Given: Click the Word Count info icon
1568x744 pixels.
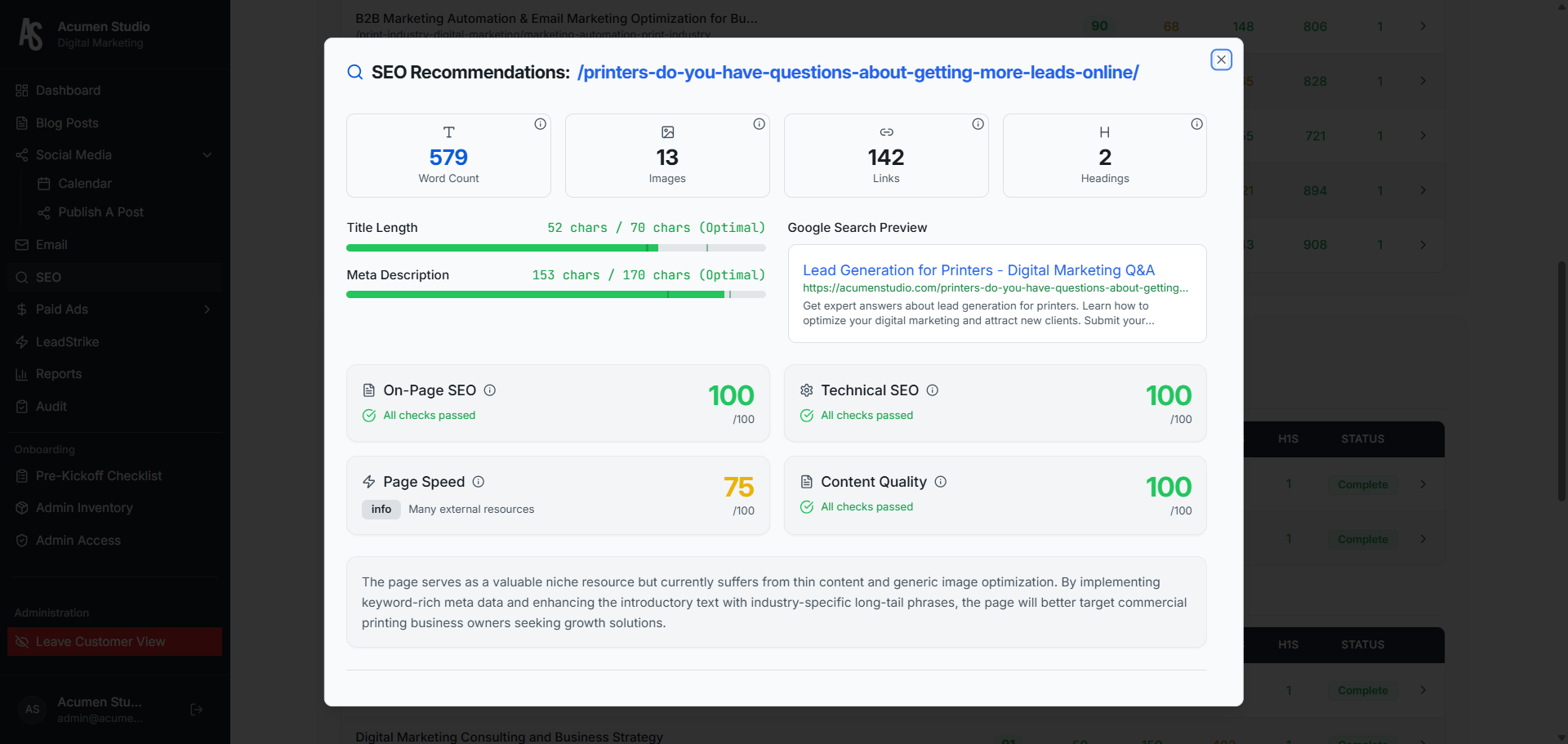Looking at the screenshot, I should click(x=540, y=124).
